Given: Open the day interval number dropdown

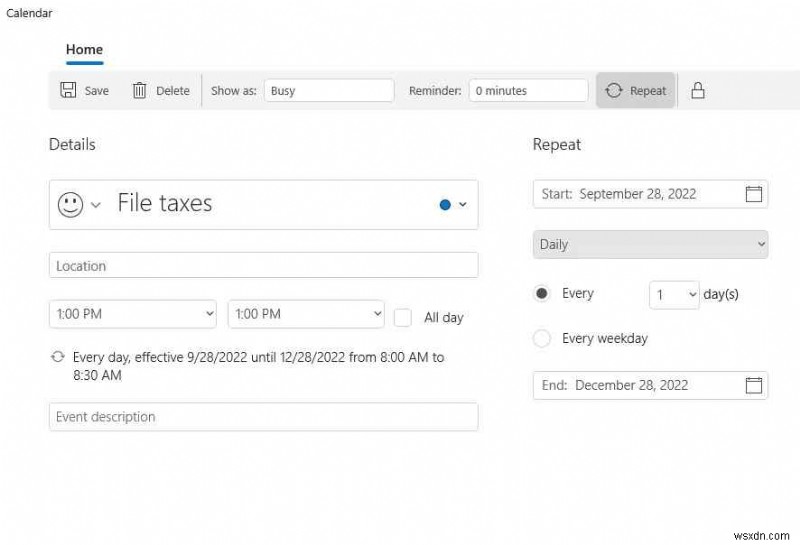Looking at the screenshot, I should pyautogui.click(x=674, y=294).
